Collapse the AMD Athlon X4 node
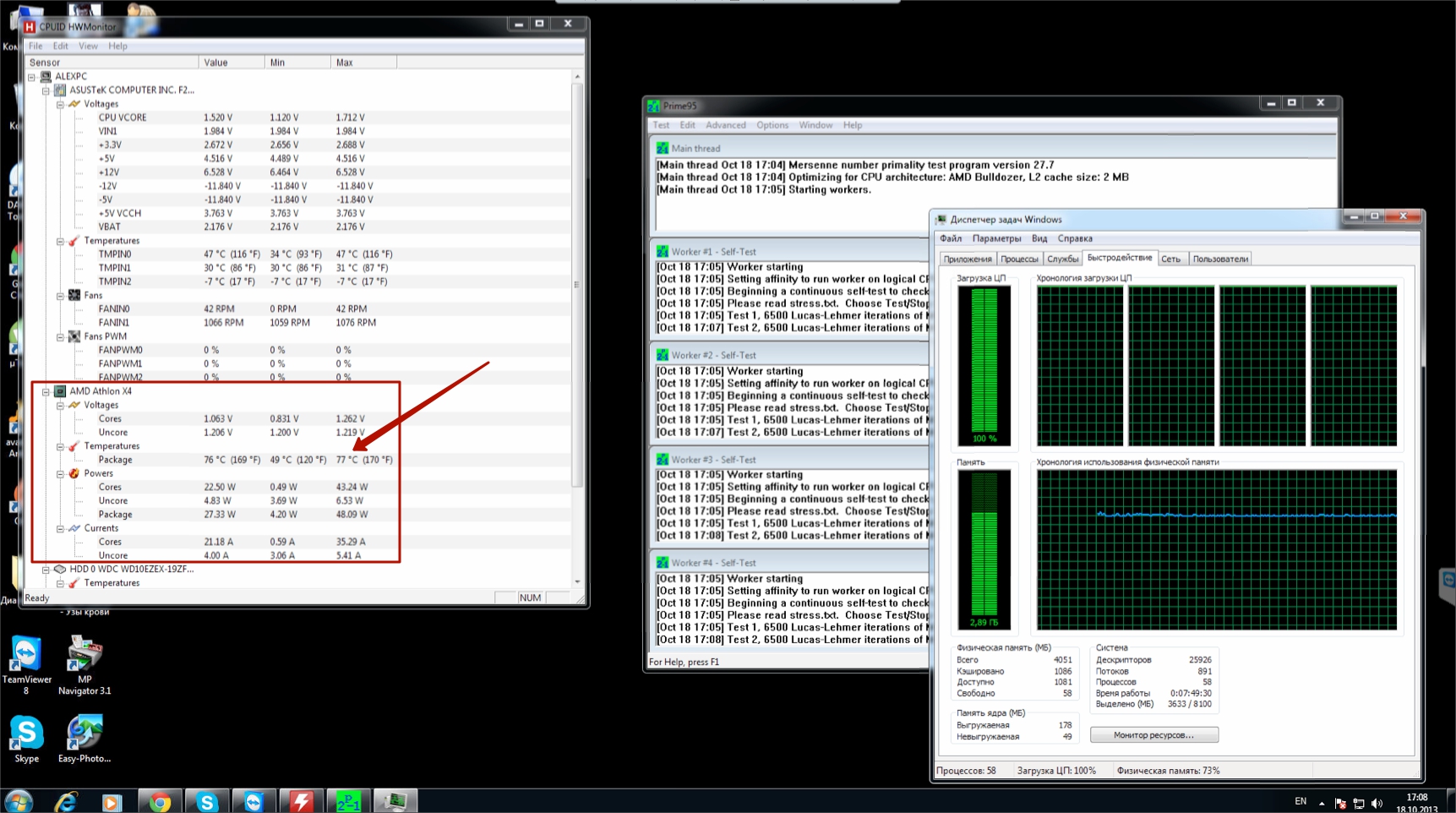This screenshot has width=1456, height=813. point(46,392)
